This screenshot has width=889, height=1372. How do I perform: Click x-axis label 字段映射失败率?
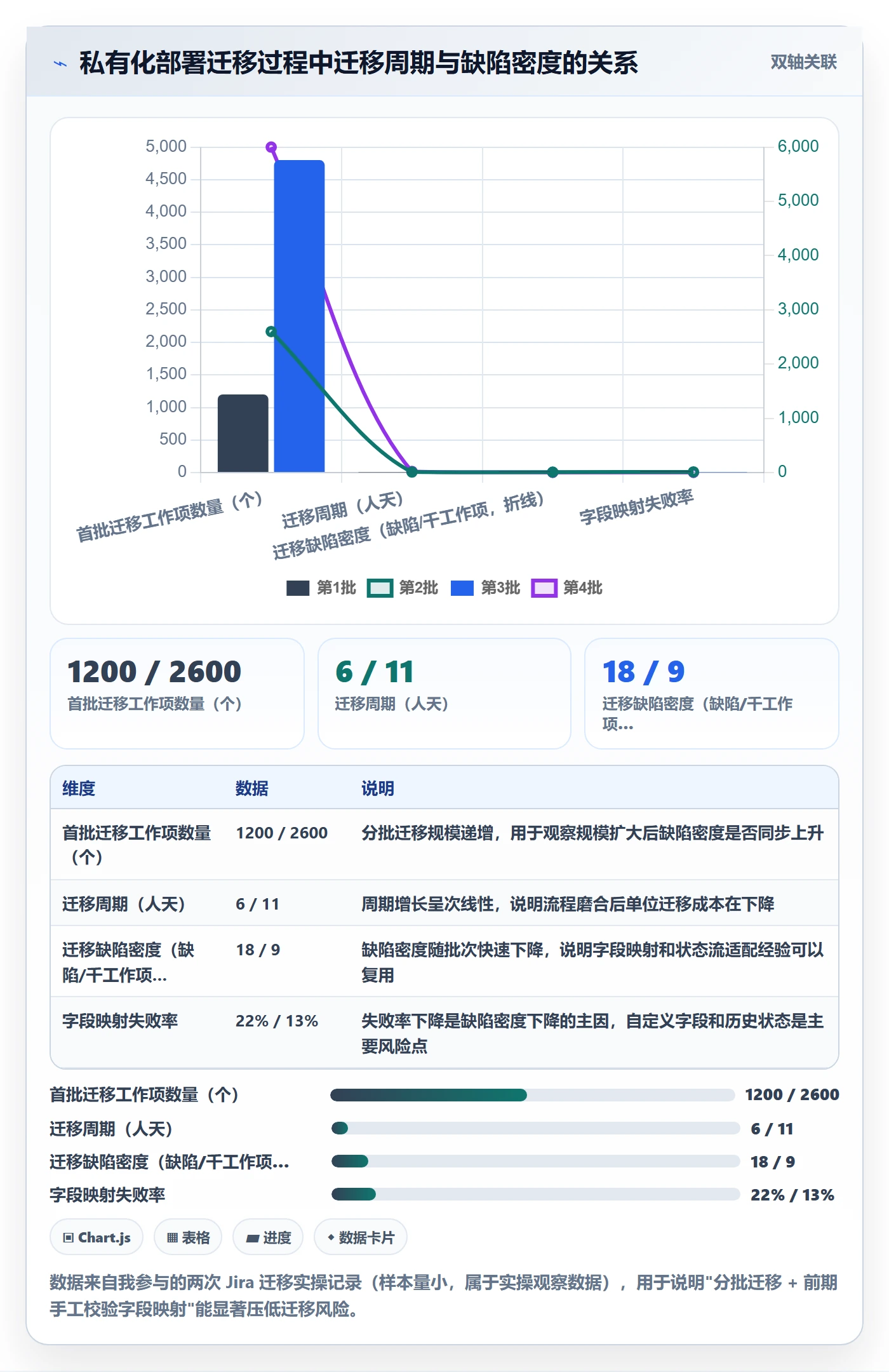636,507
